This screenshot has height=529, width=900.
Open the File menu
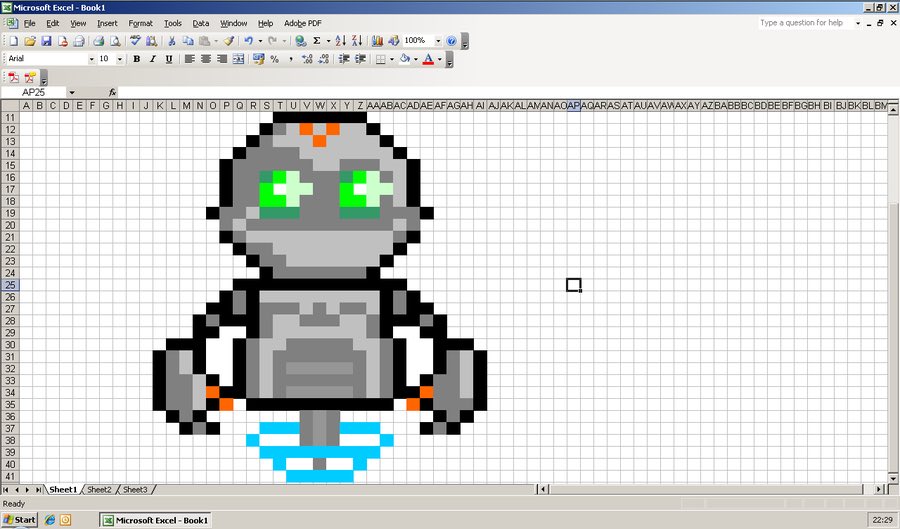[29, 23]
